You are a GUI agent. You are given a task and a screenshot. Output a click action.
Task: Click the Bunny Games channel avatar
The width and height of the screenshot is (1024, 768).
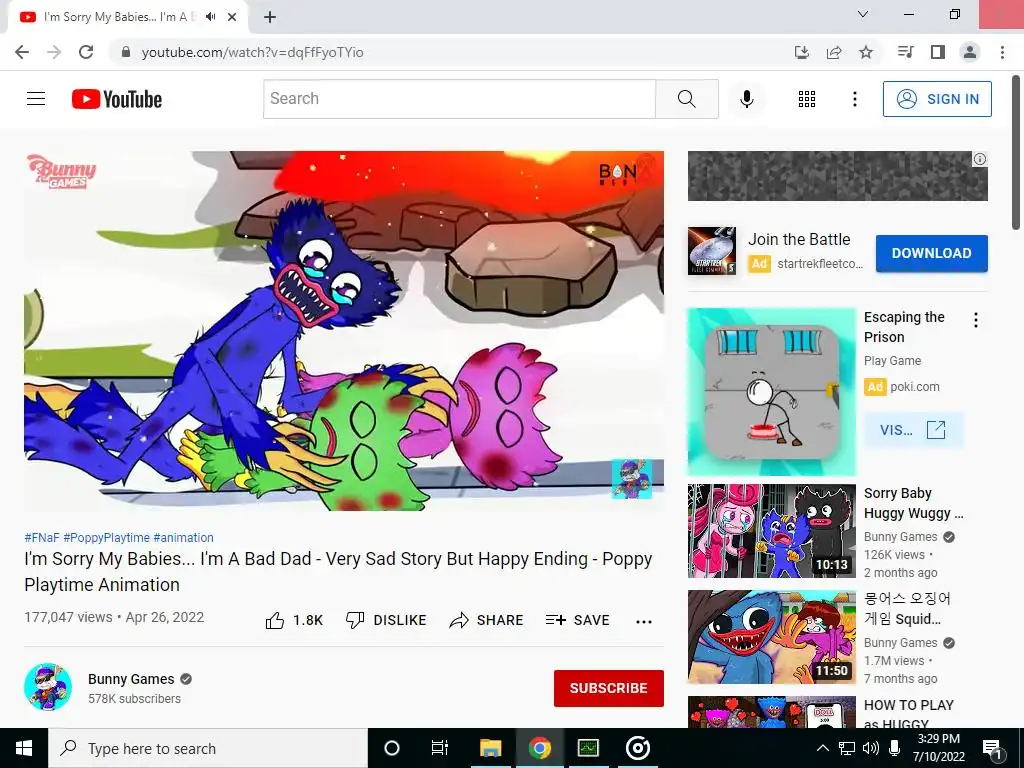[48, 687]
